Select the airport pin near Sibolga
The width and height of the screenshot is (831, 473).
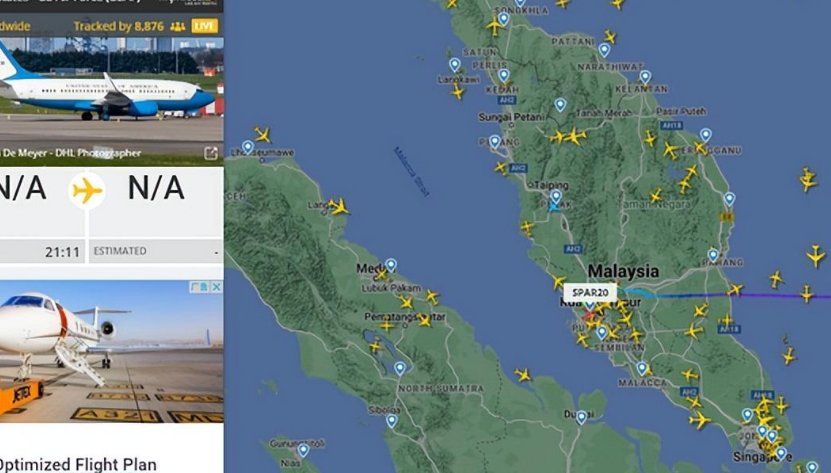point(392,421)
